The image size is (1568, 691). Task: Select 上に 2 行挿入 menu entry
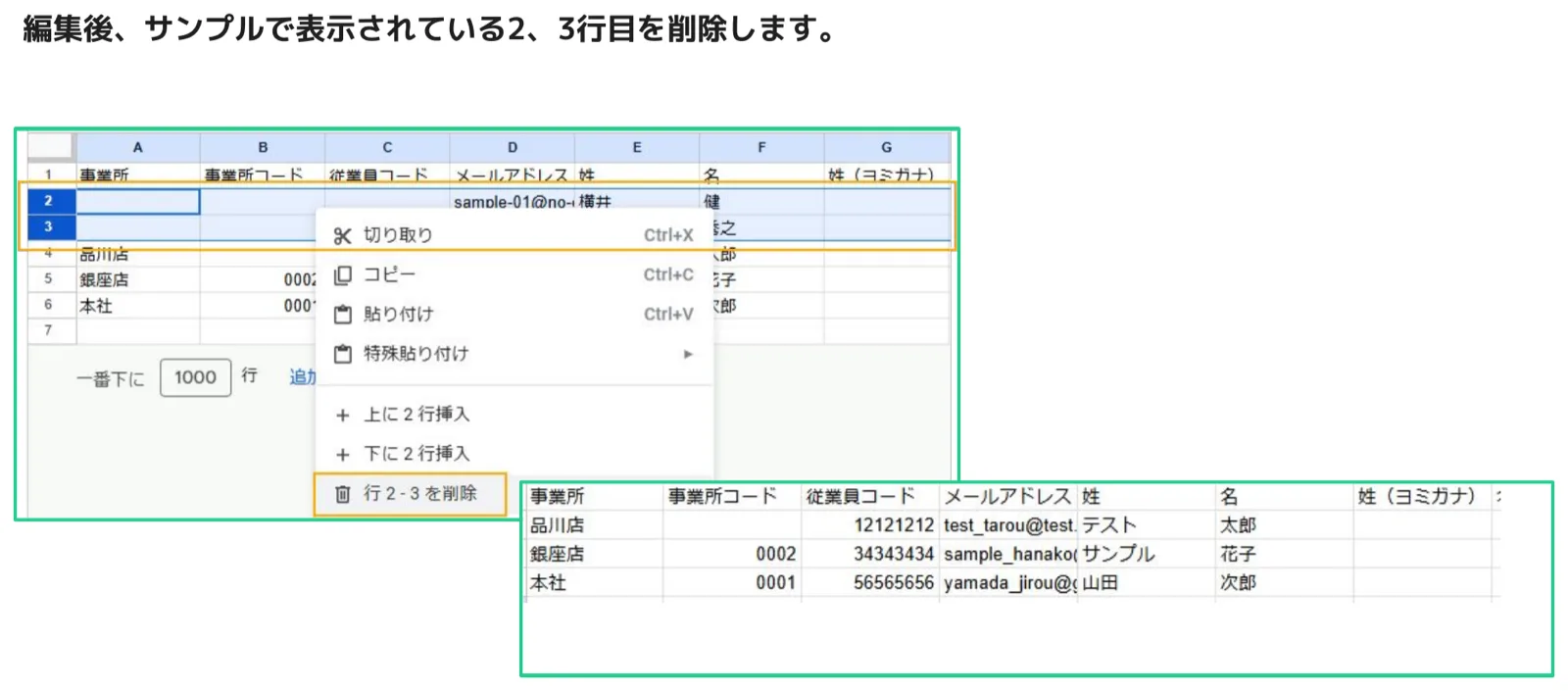click(514, 415)
